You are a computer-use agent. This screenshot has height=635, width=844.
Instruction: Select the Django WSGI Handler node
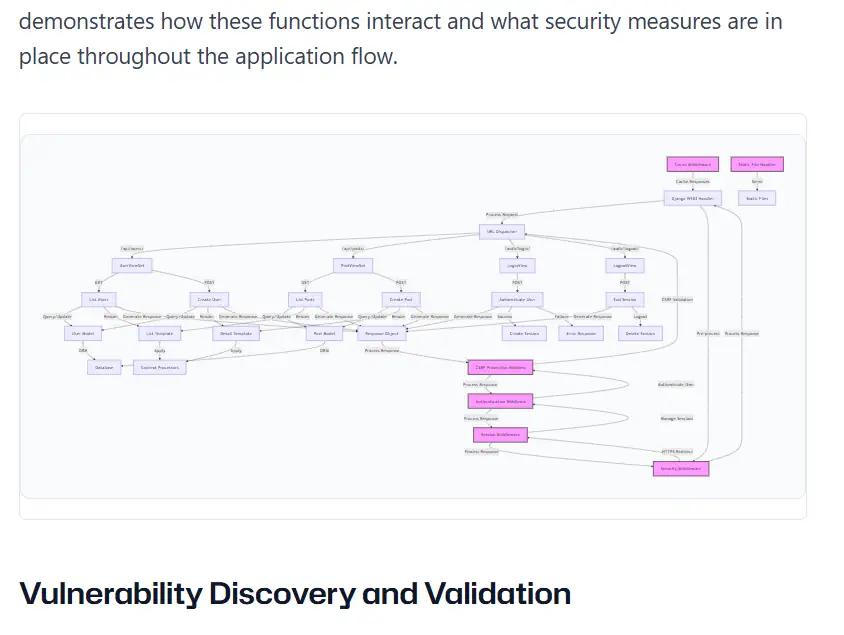(692, 198)
